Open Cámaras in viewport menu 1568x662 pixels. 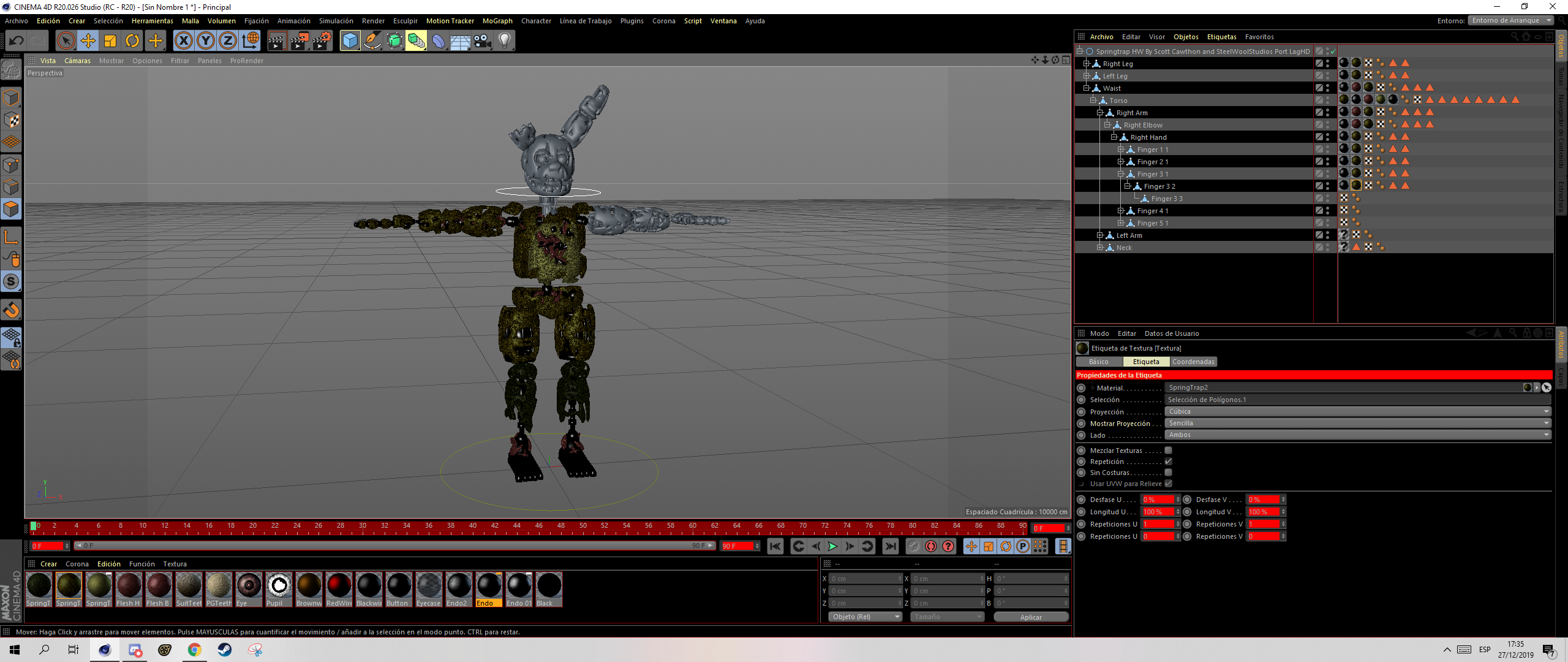(77, 61)
